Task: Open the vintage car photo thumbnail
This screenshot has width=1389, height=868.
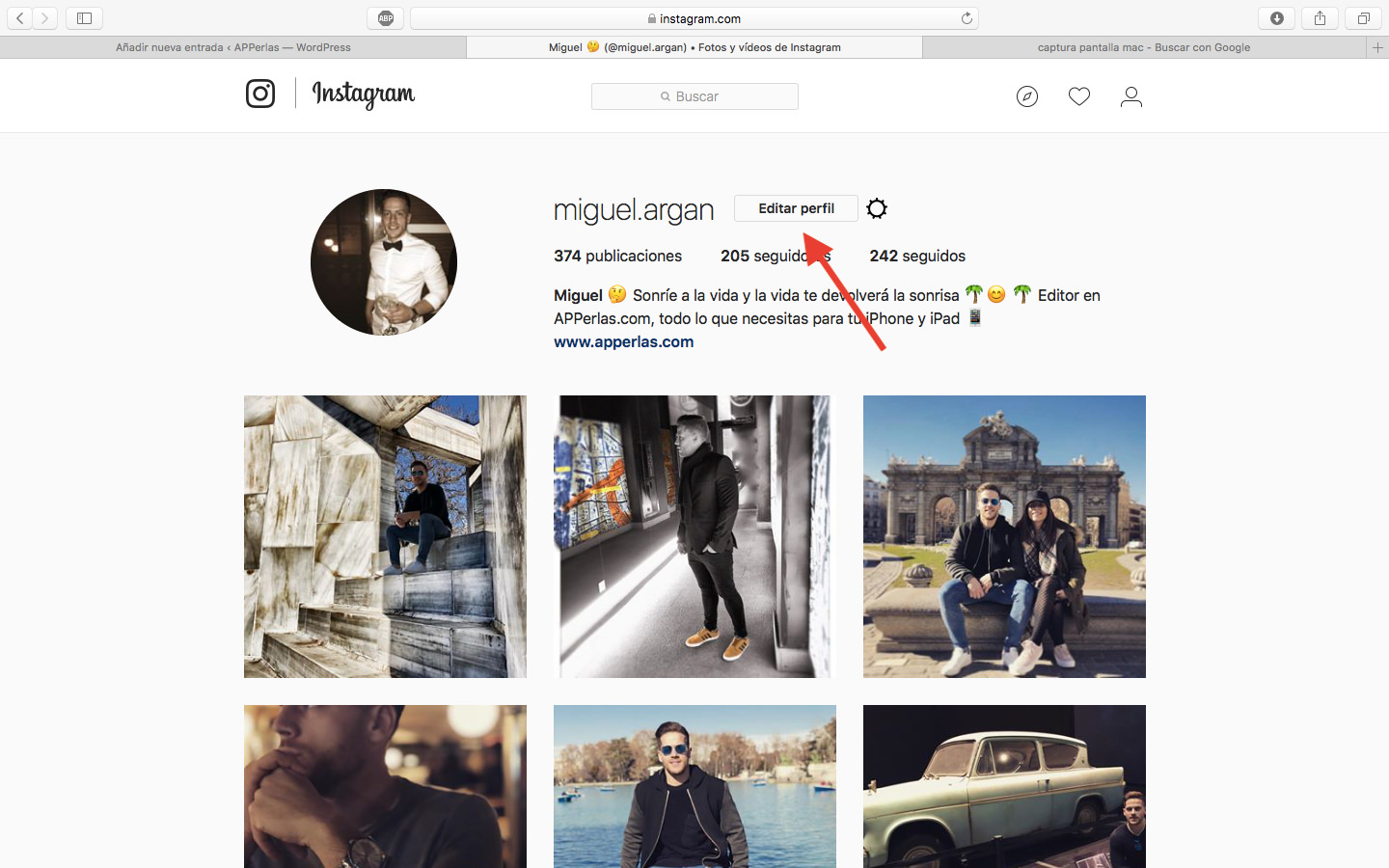Action: 1004,786
